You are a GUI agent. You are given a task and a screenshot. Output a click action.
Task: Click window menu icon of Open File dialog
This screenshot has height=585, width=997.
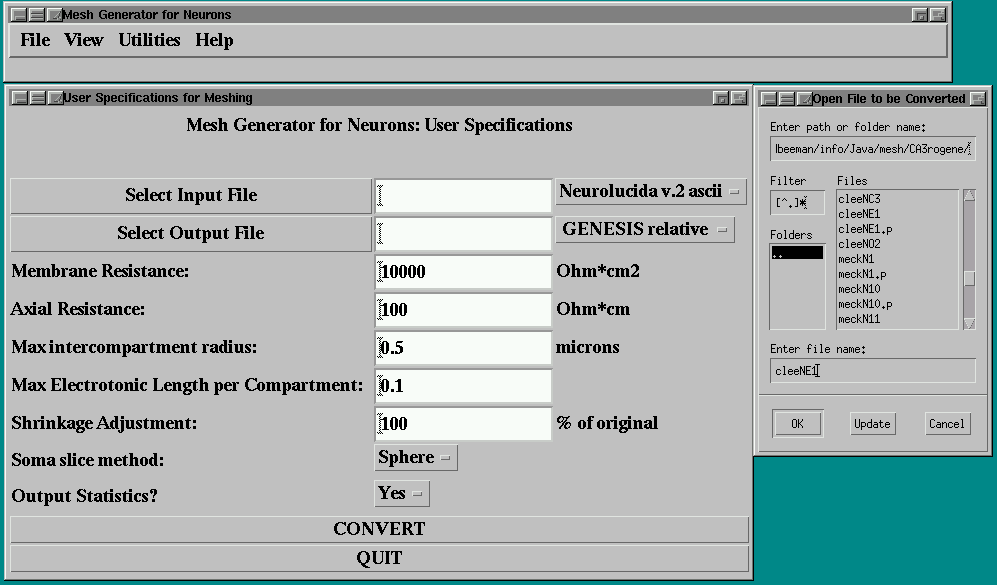coord(769,99)
